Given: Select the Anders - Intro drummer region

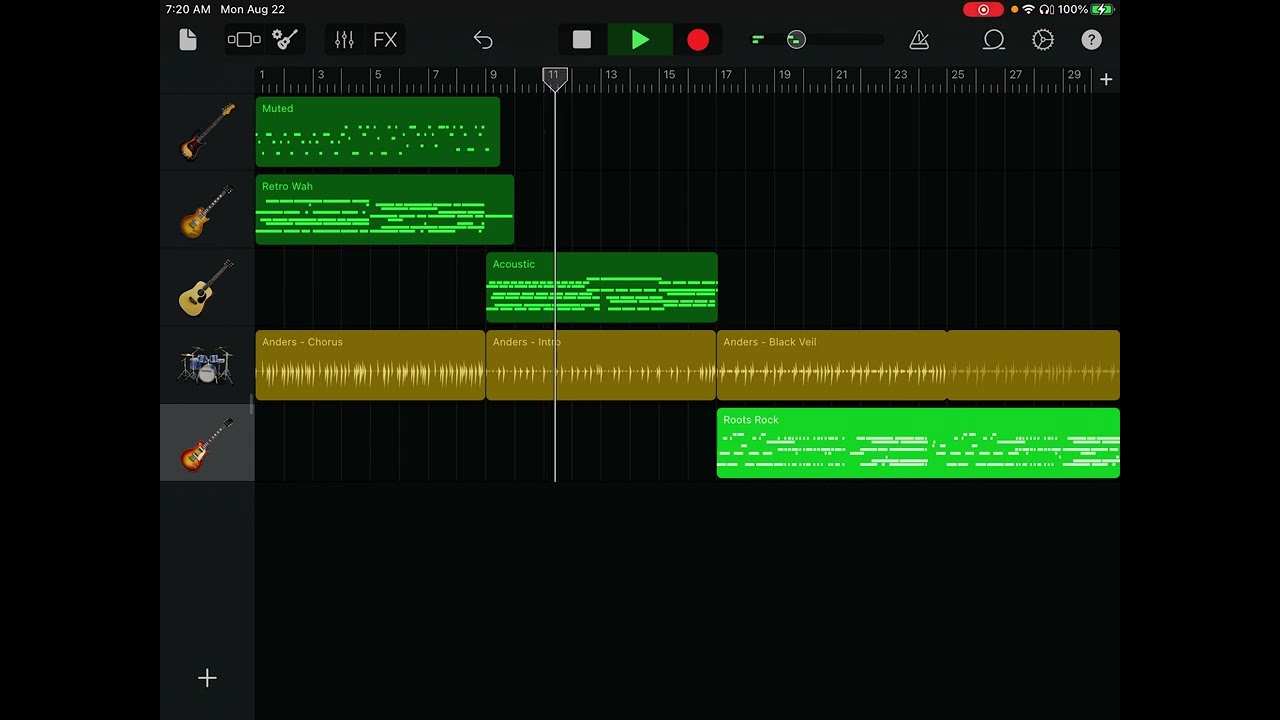Looking at the screenshot, I should pos(601,366).
